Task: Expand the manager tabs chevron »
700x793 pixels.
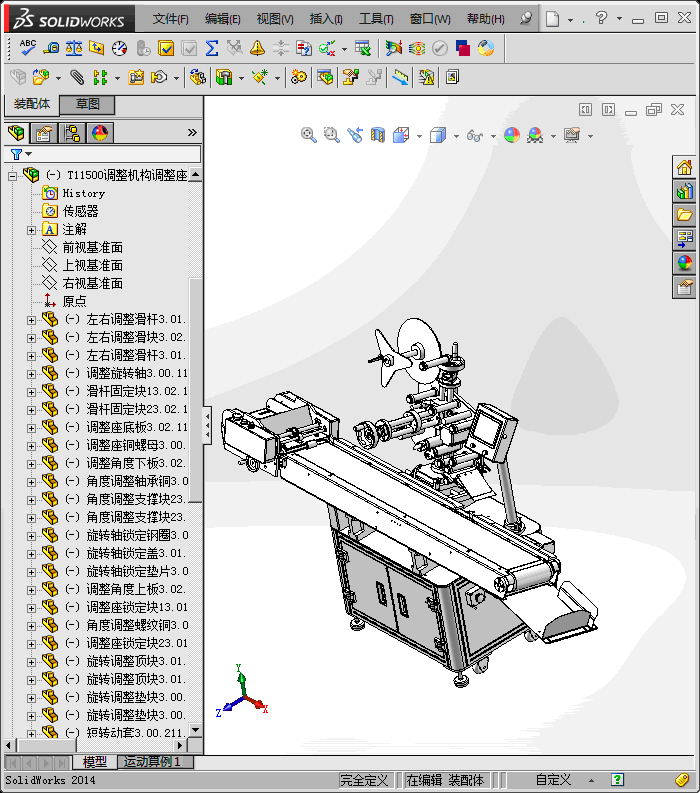Action: pyautogui.click(x=192, y=133)
